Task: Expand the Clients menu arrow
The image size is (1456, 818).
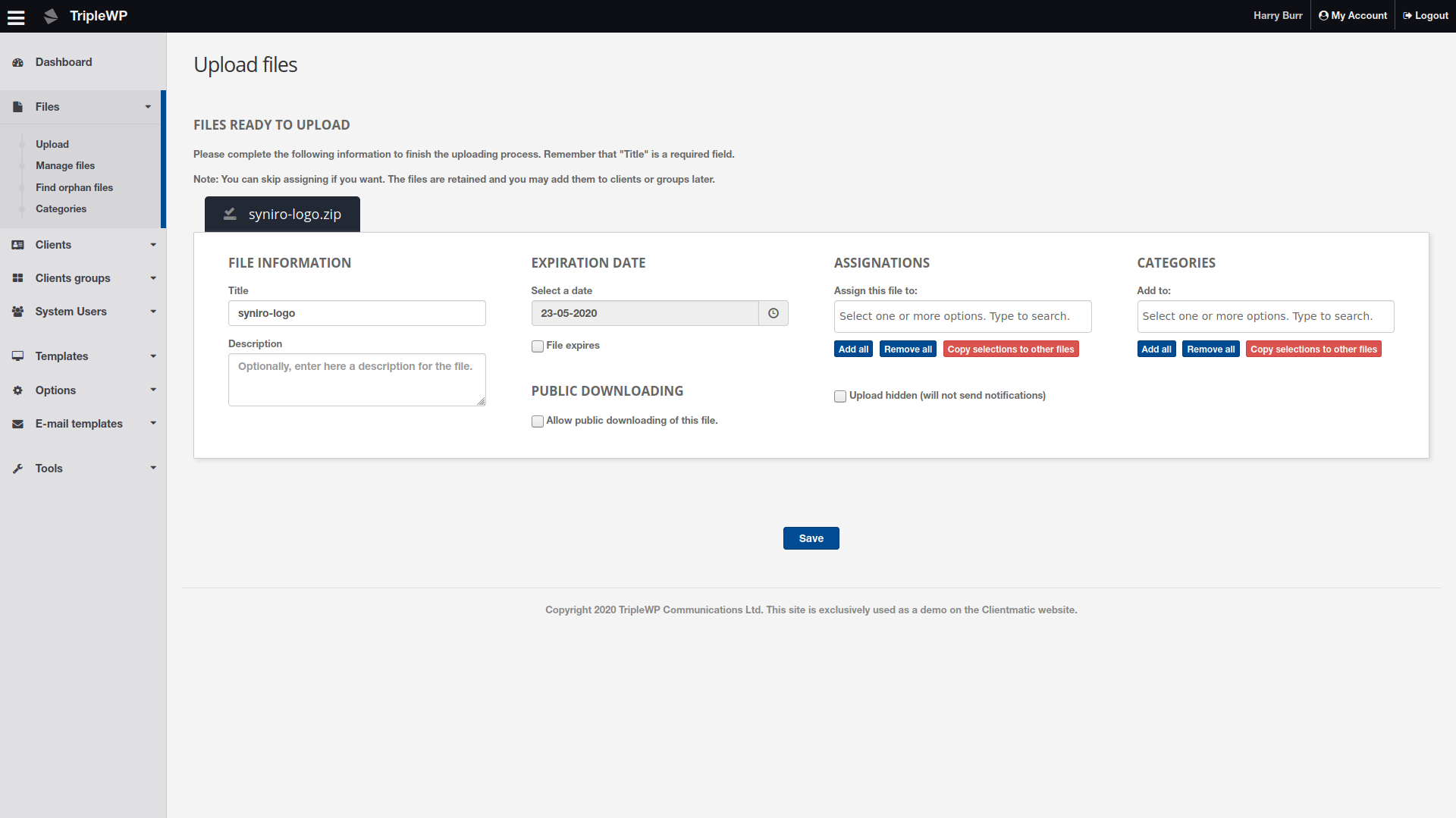Action: click(x=153, y=245)
